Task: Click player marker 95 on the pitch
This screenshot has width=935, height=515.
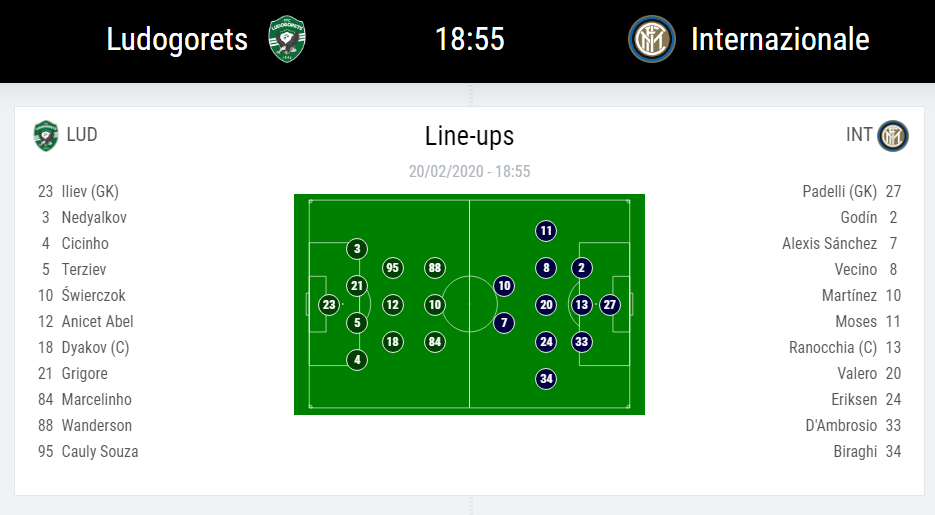Action: (x=393, y=268)
